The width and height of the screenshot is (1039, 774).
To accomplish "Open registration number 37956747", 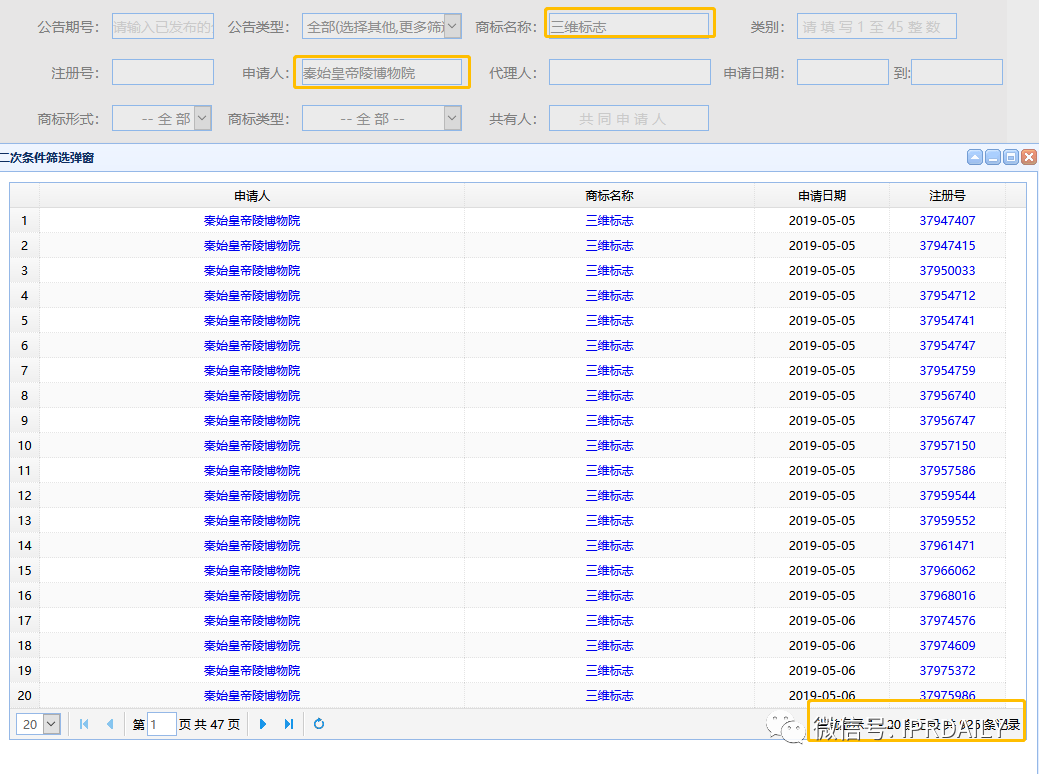I will [x=947, y=421].
